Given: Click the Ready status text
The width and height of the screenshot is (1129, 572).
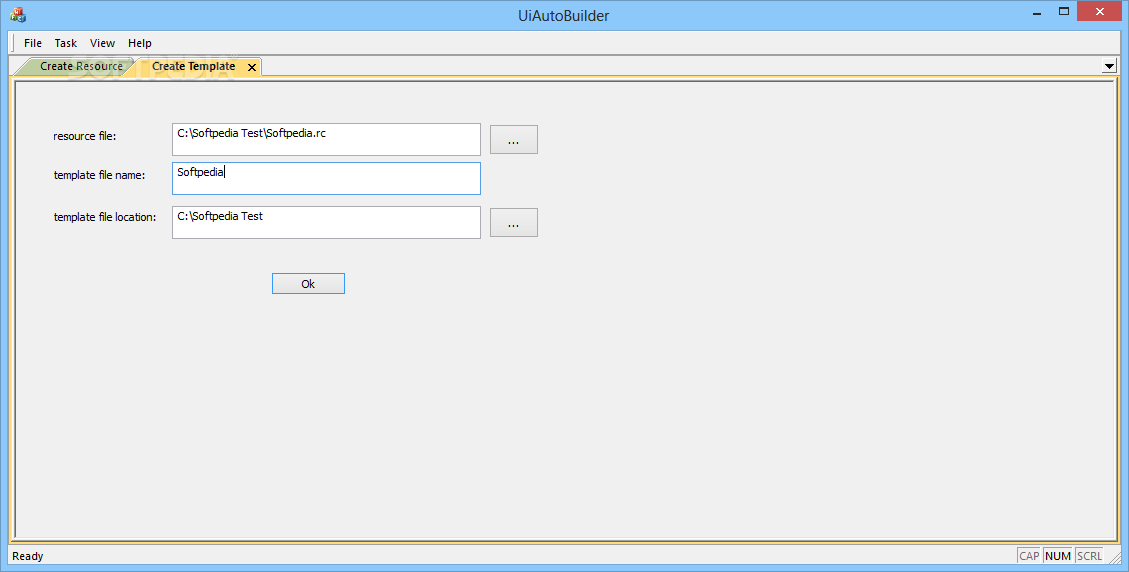Looking at the screenshot, I should pyautogui.click(x=27, y=556).
